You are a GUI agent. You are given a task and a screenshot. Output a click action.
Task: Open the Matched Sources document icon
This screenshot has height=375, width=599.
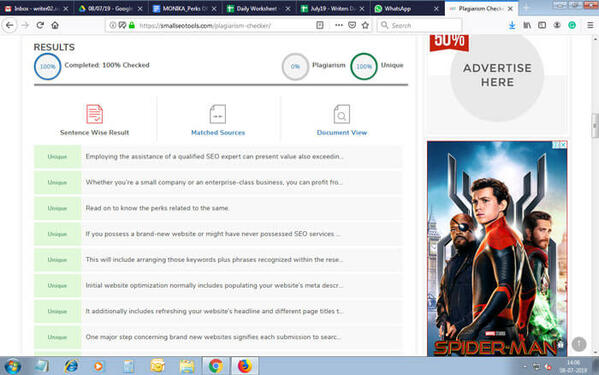(x=218, y=114)
